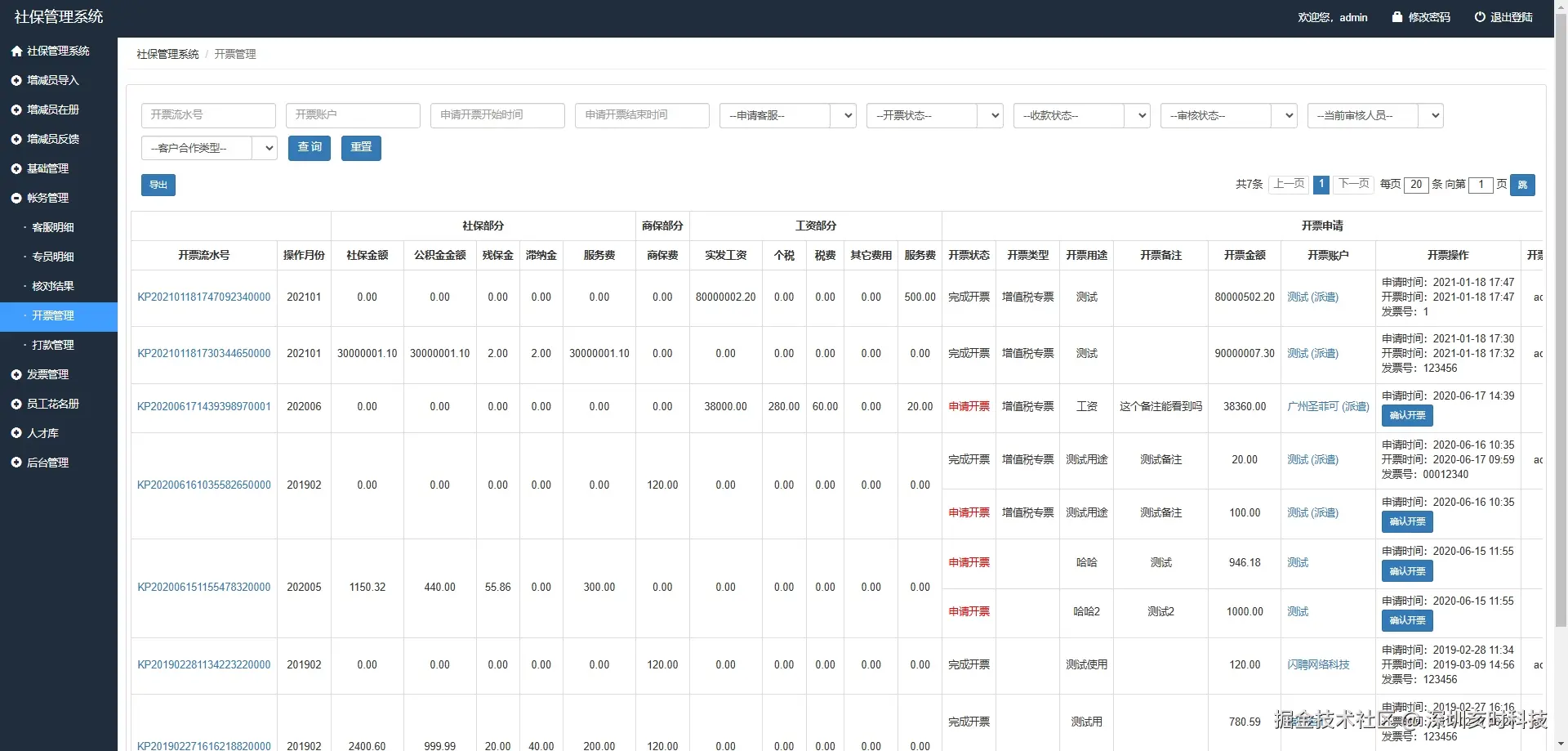Open invoice KP20200615115547832​0000
This screenshot has height=751, width=1568.
point(204,588)
